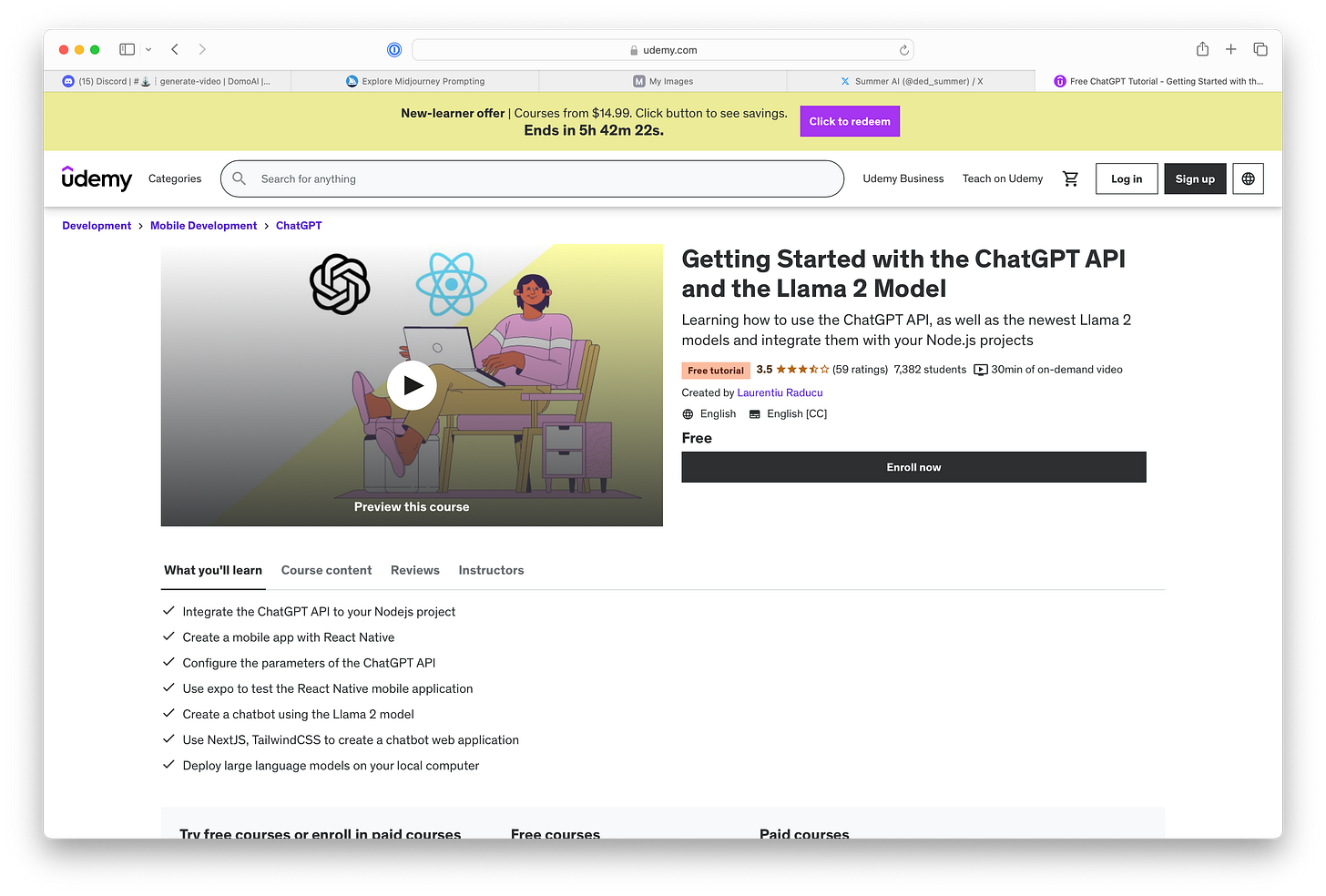The width and height of the screenshot is (1326, 896).
Task: Reload the page with refresh icon
Action: pyautogui.click(x=903, y=50)
